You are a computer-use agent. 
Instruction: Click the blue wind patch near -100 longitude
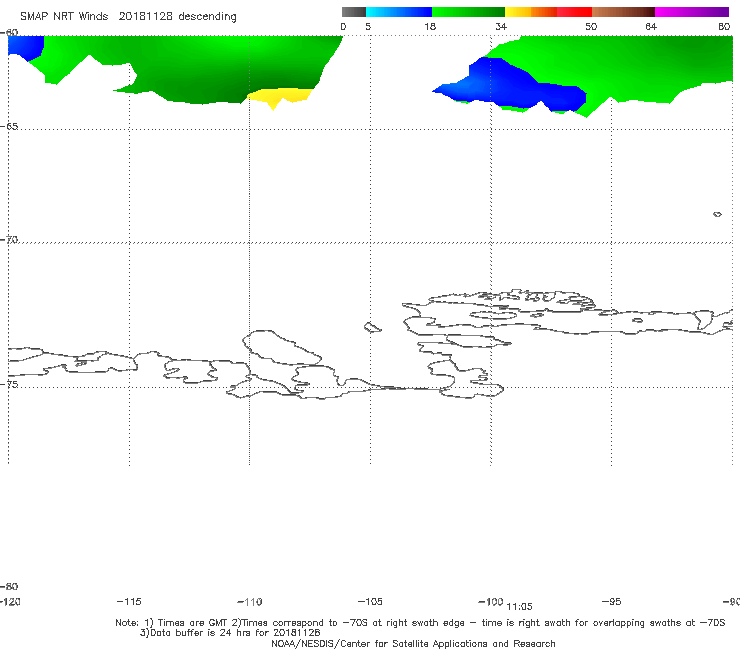coord(512,86)
